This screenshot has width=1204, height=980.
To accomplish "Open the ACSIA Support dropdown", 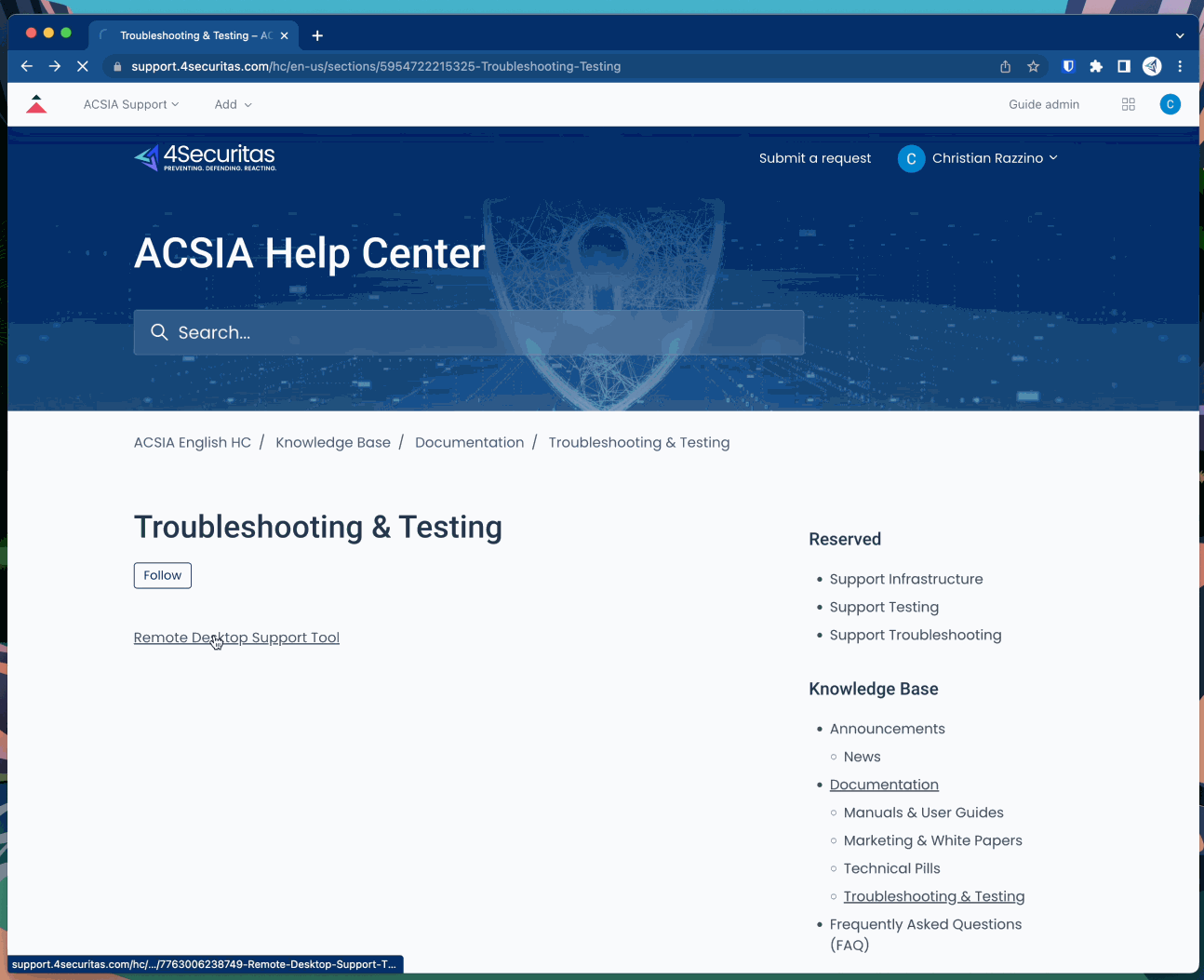I will coord(131,104).
